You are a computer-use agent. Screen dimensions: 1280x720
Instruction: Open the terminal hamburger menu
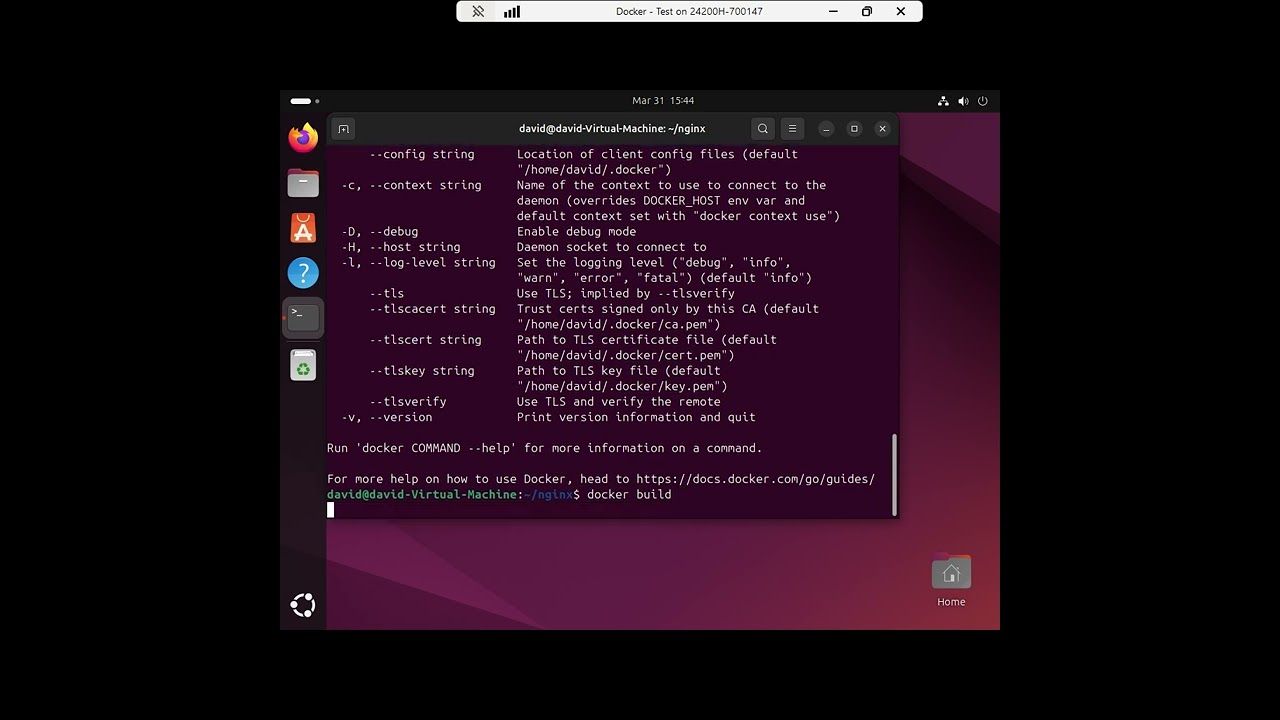pyautogui.click(x=792, y=129)
